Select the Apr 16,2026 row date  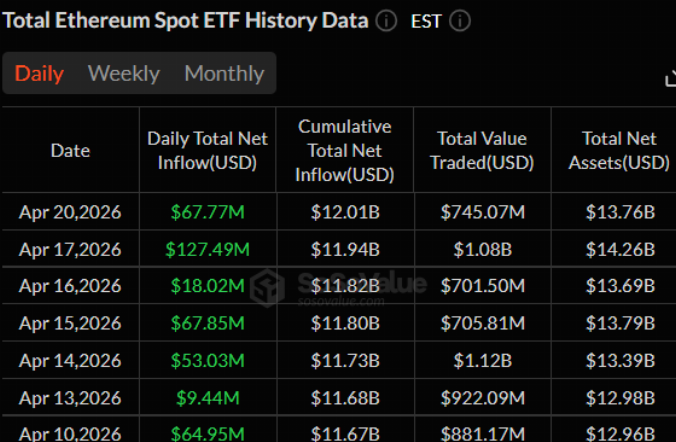70,286
